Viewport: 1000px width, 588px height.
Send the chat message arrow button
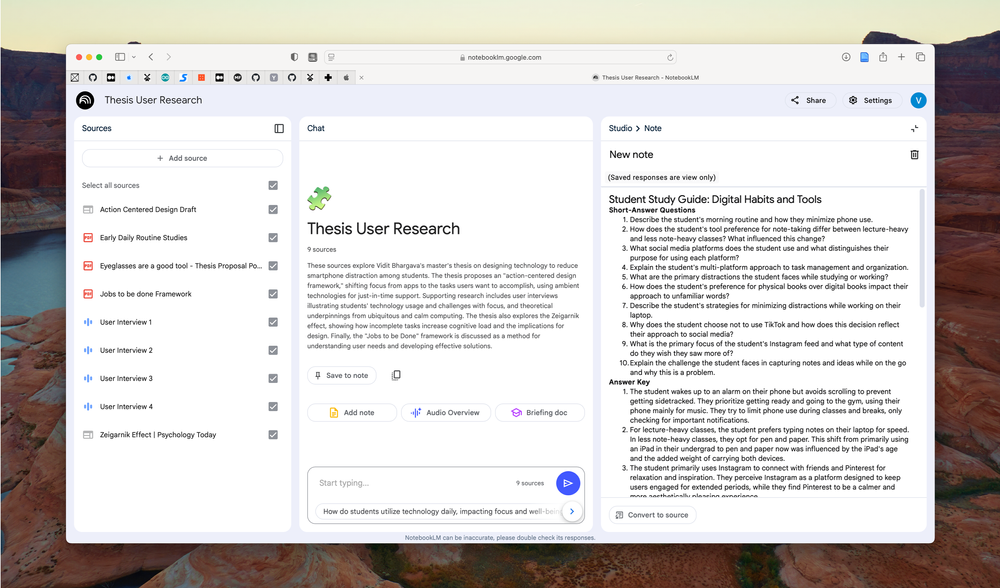click(568, 483)
